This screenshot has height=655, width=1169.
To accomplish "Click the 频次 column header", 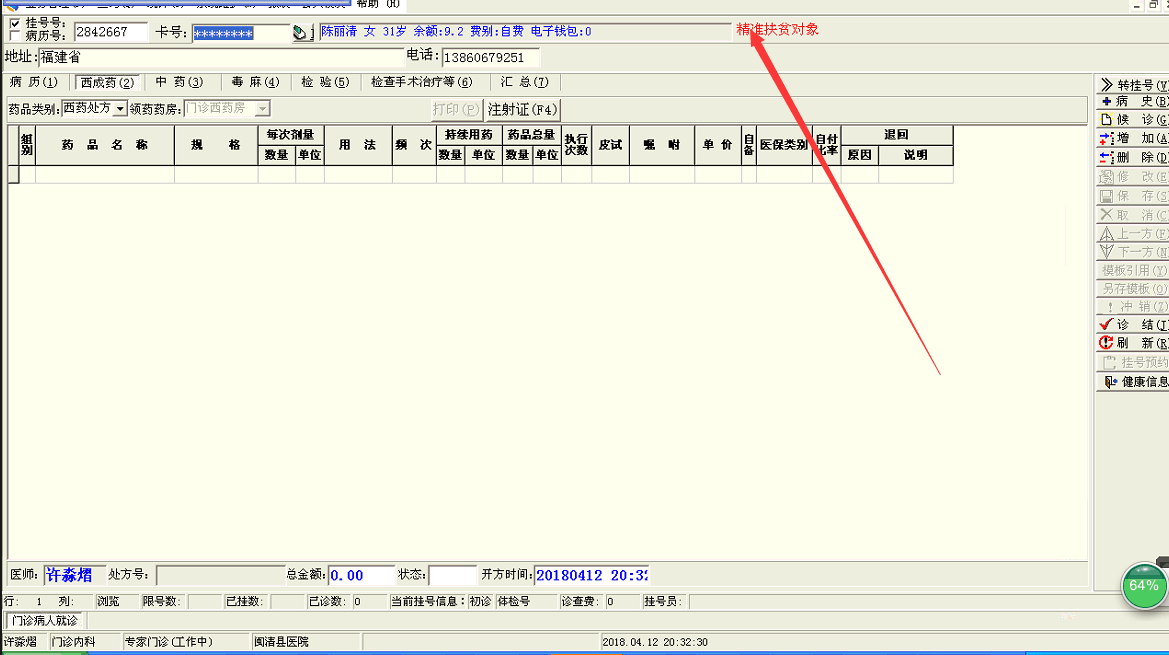I will (x=414, y=145).
